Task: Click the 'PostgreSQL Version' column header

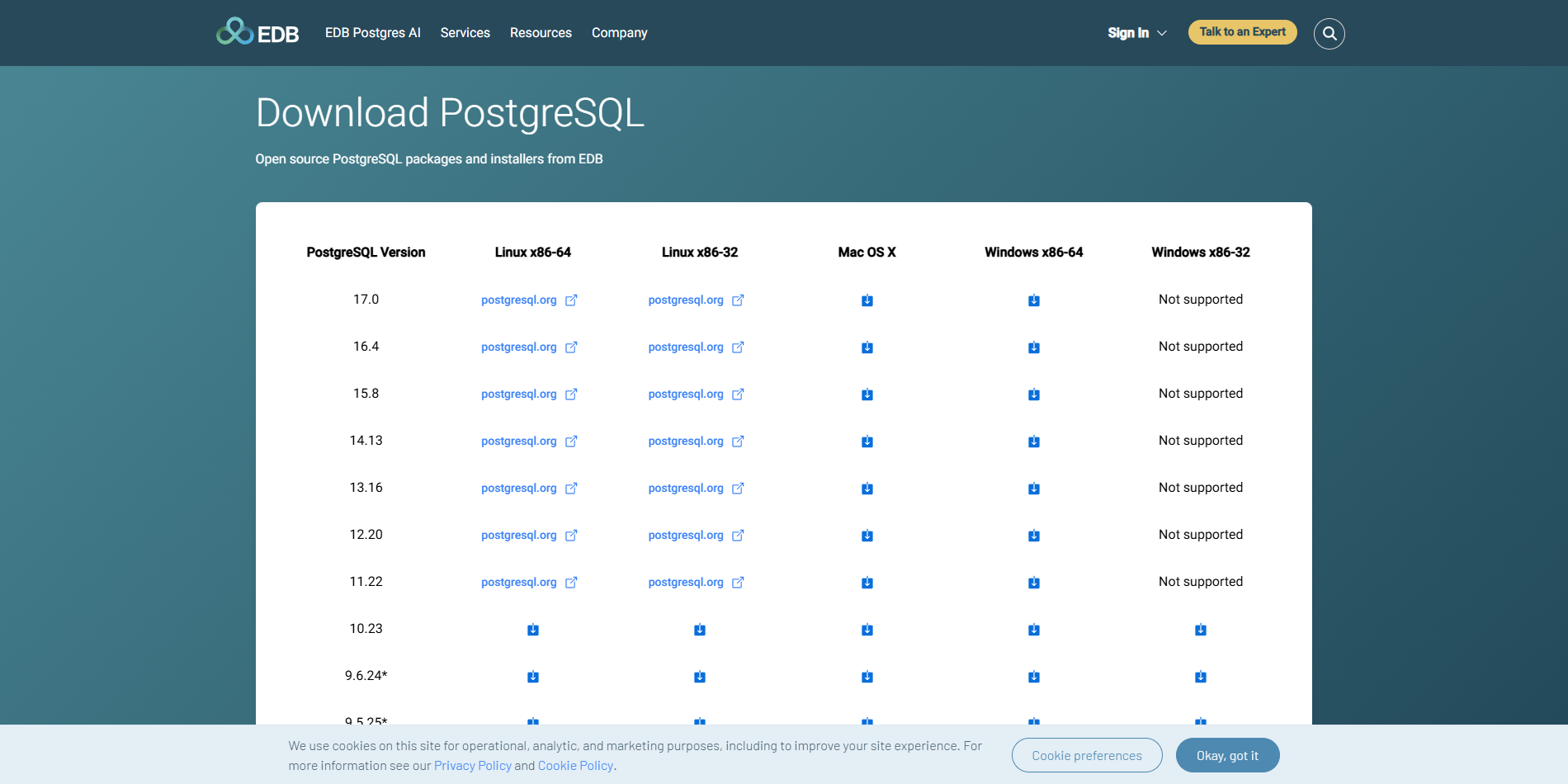Action: (366, 253)
